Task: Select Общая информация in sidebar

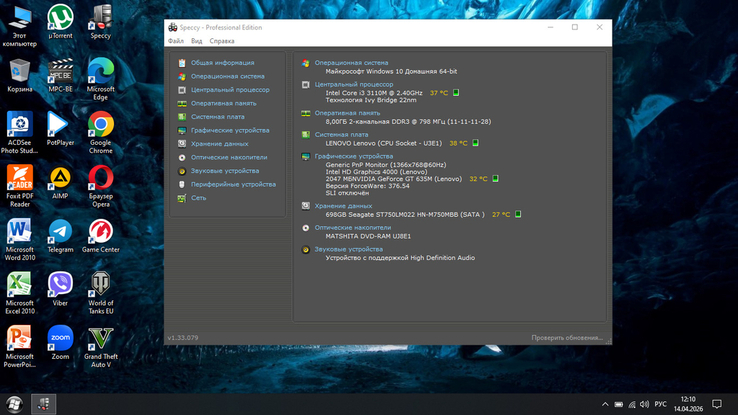Action: pyautogui.click(x=222, y=63)
